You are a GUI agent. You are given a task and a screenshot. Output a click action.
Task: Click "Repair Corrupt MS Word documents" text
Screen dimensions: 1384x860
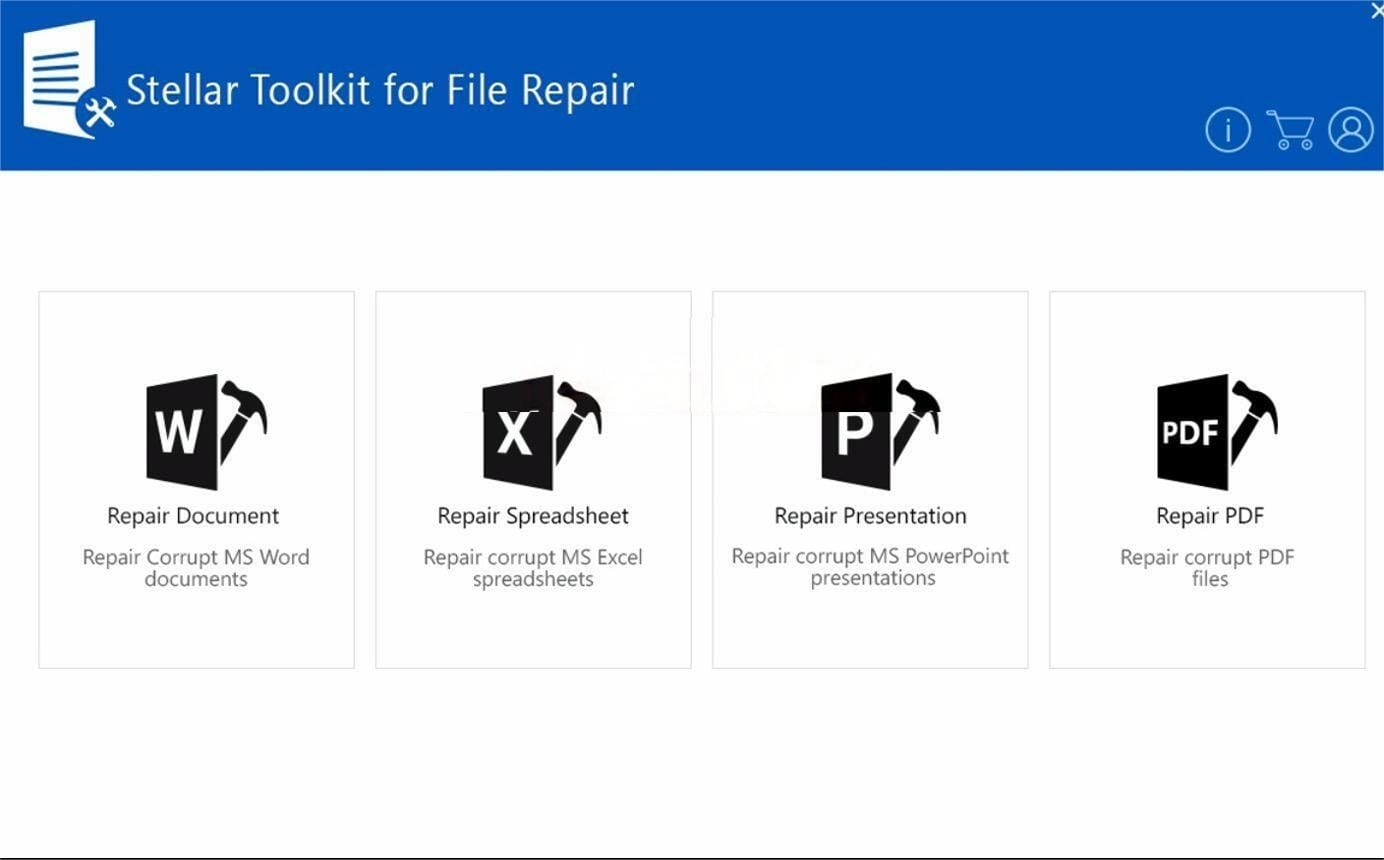196,568
